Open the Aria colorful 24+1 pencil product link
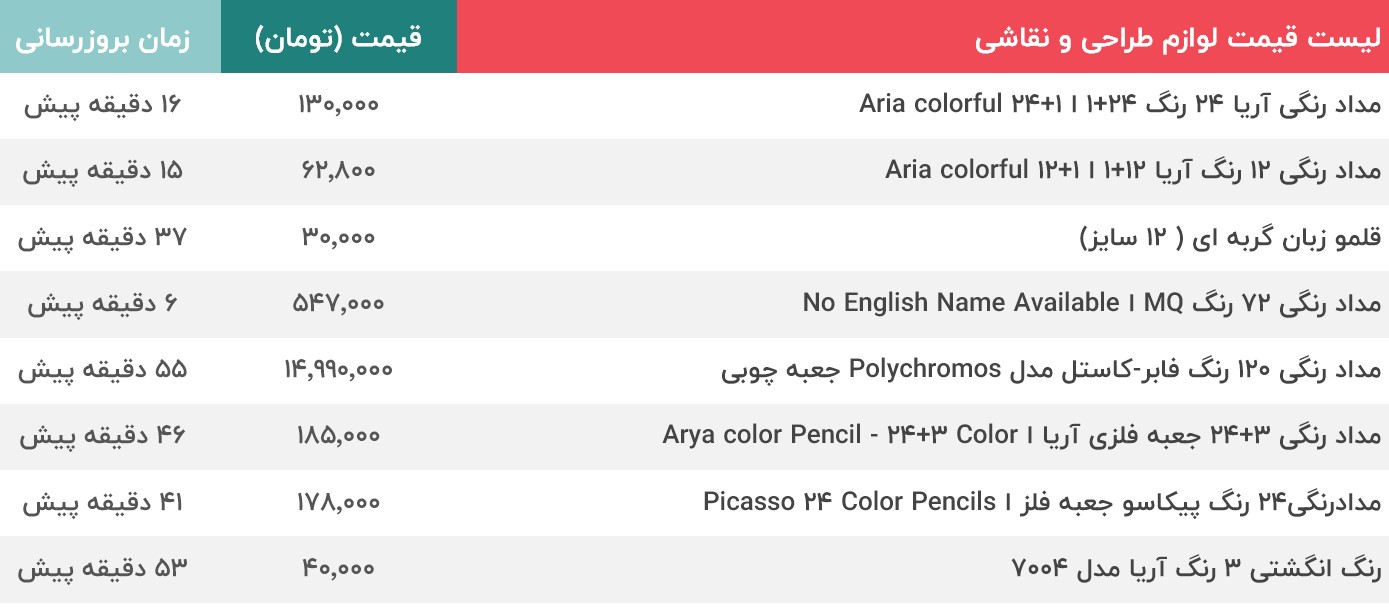Screen dimensions: 1389x607 click(x=1120, y=103)
